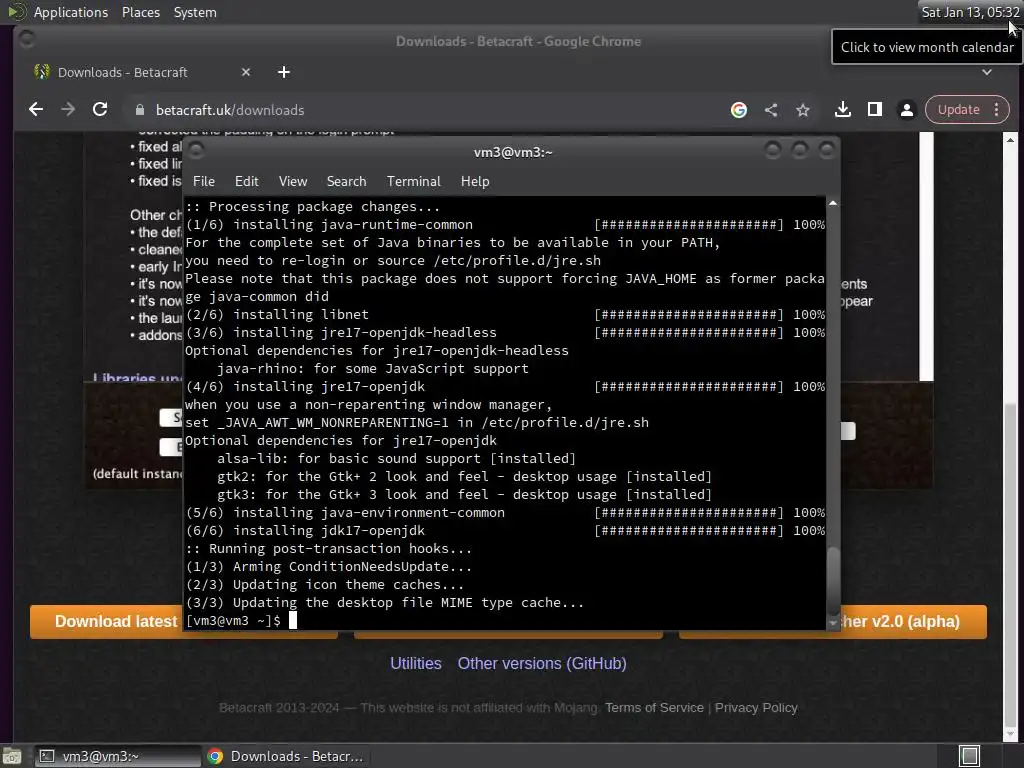This screenshot has height=768, width=1024.
Task: Switch to vm3@vm3 terminal in taskbar
Action: click(x=118, y=756)
